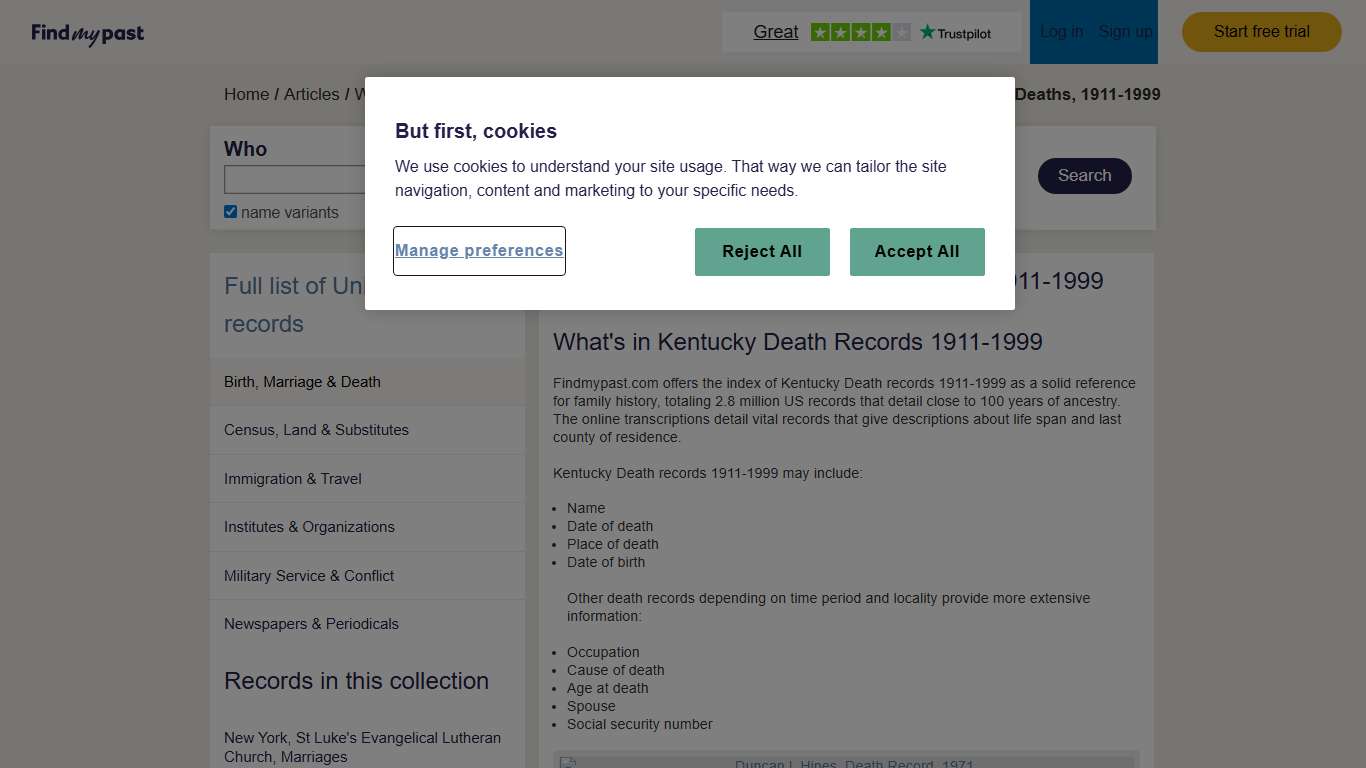Image resolution: width=1366 pixels, height=768 pixels.
Task: Expand the Birth, Marriage & Death category
Action: 301,382
